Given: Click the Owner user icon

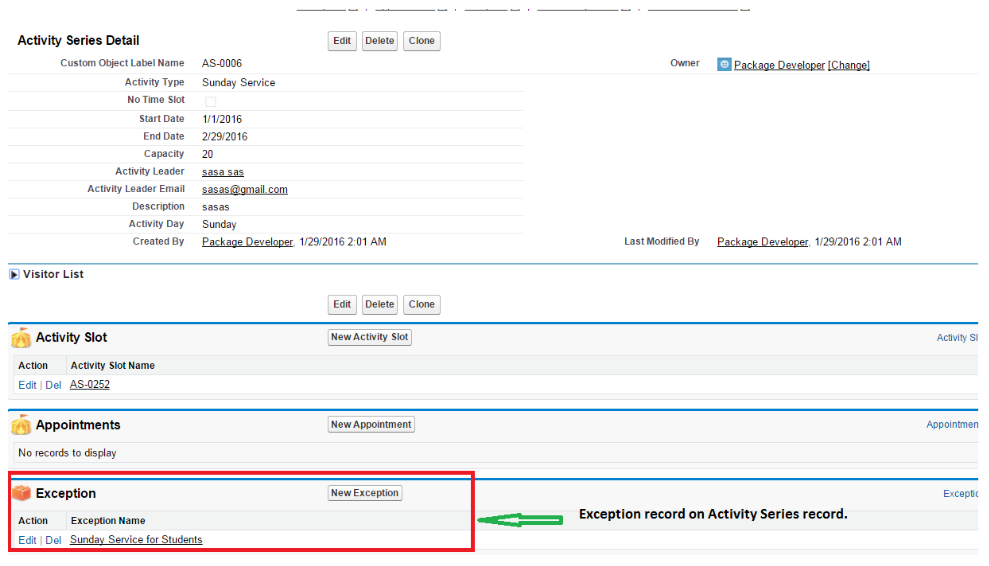Looking at the screenshot, I should (724, 65).
